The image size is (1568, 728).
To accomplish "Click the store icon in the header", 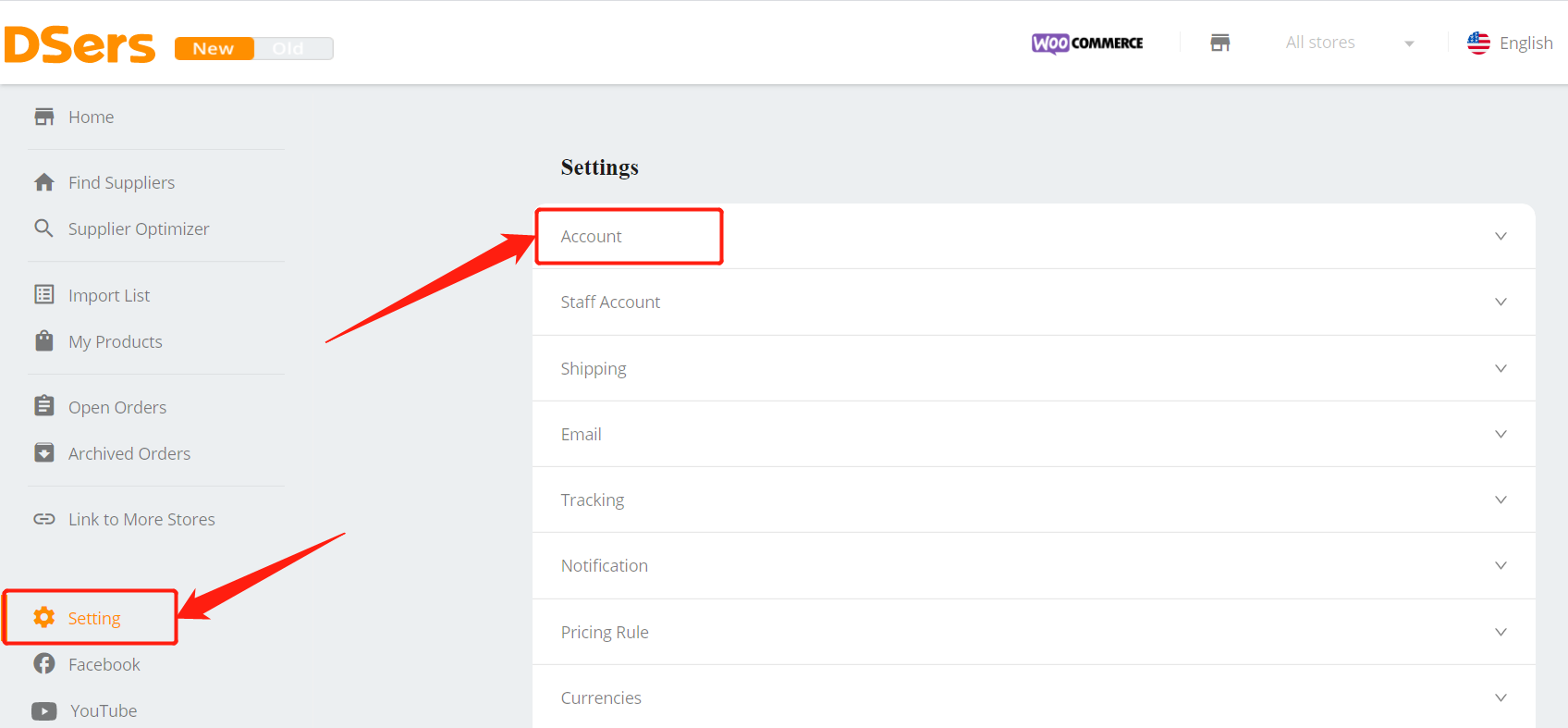I will (1220, 43).
